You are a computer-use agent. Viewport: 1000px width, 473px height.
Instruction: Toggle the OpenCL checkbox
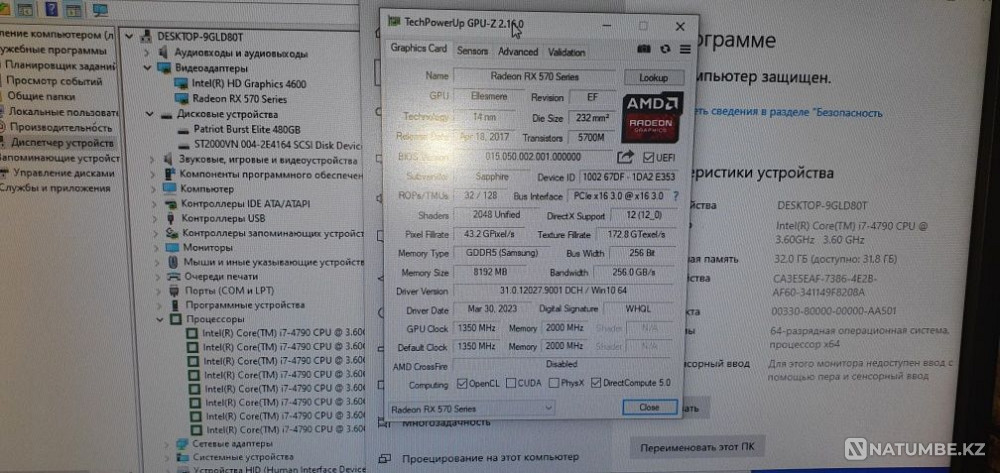point(462,384)
